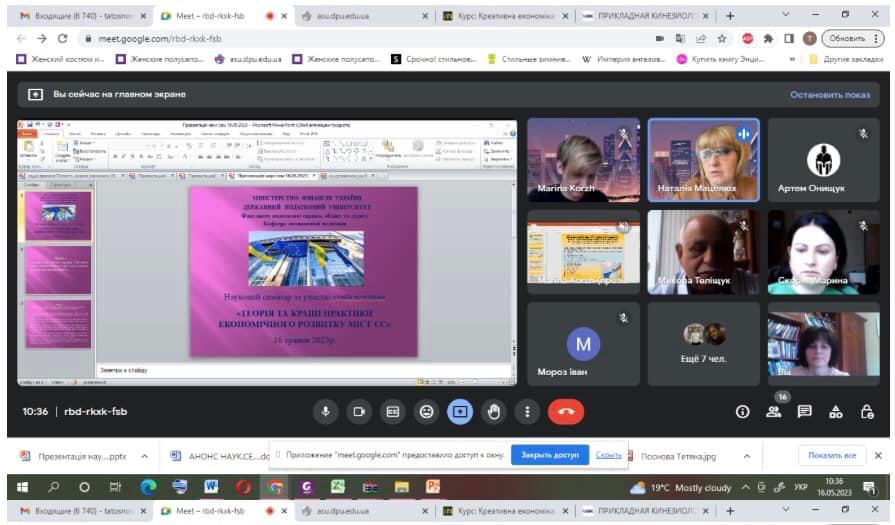Go forward in browser history
The image size is (895, 525).
point(42,38)
